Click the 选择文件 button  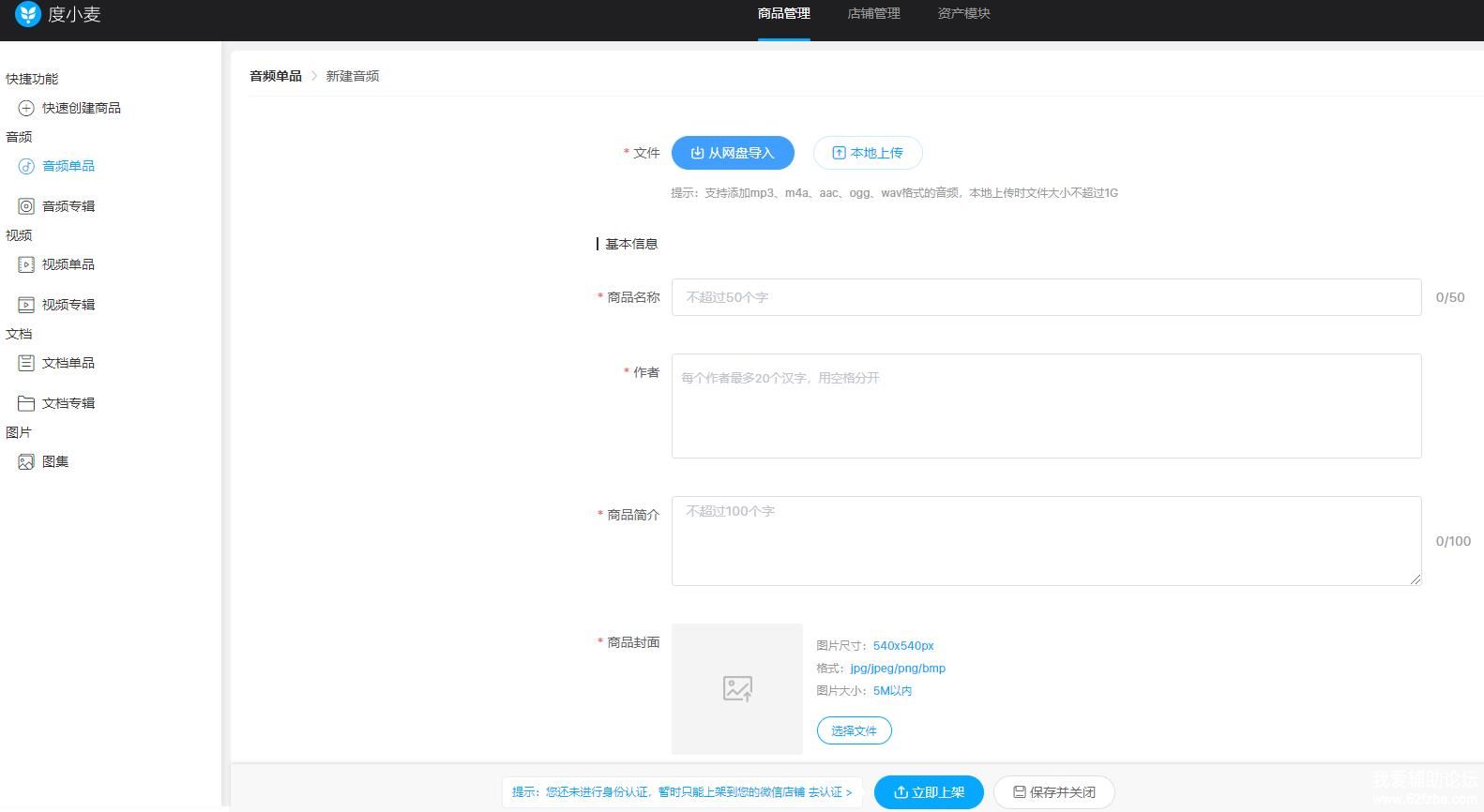tap(854, 730)
